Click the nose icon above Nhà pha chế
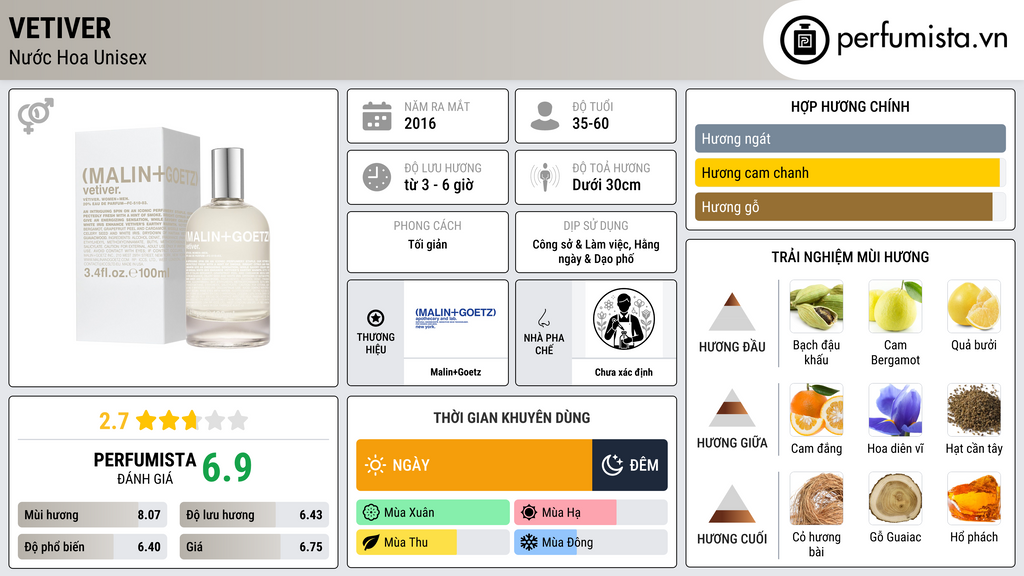 (543, 318)
